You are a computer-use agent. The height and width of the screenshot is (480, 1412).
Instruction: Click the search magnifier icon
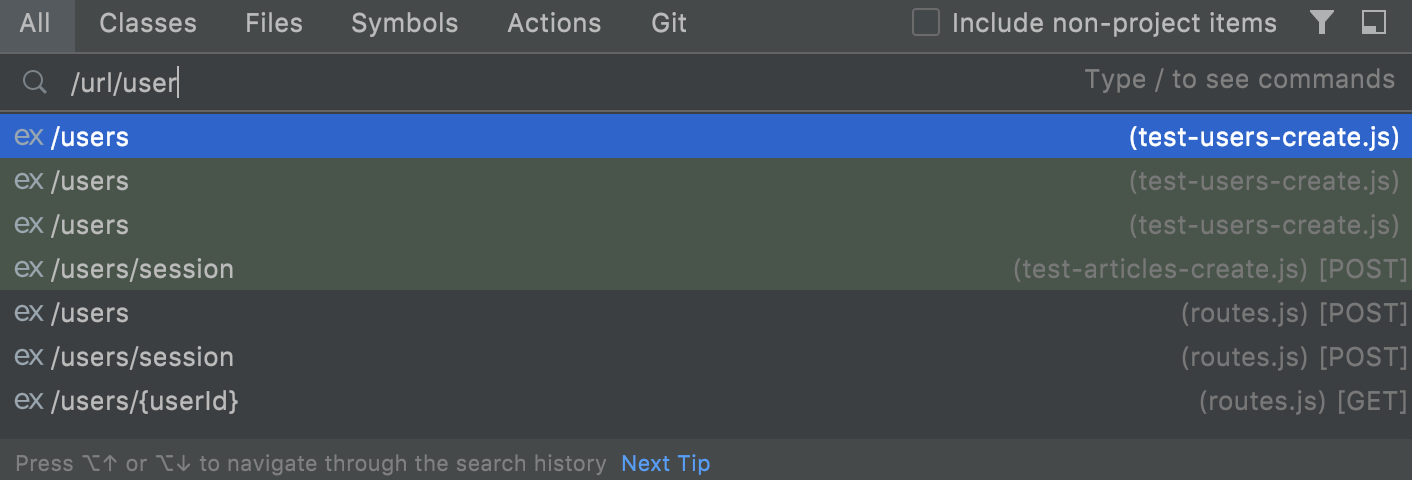pos(35,83)
